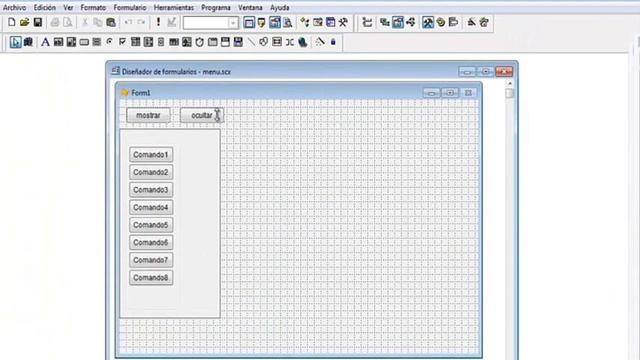Open the Programa menu
640x360 pixels.
pos(216,7)
